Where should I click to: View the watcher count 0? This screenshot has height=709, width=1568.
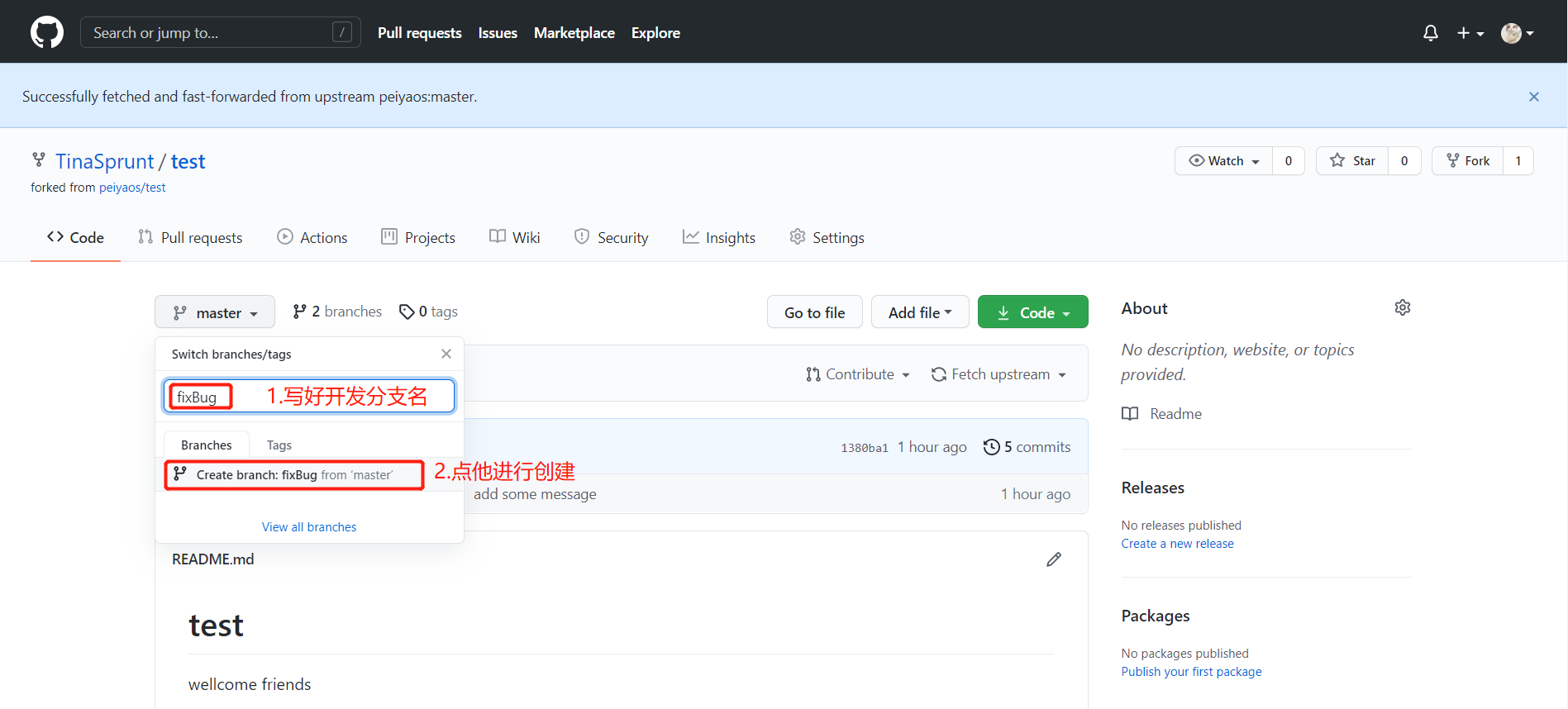[x=1289, y=161]
